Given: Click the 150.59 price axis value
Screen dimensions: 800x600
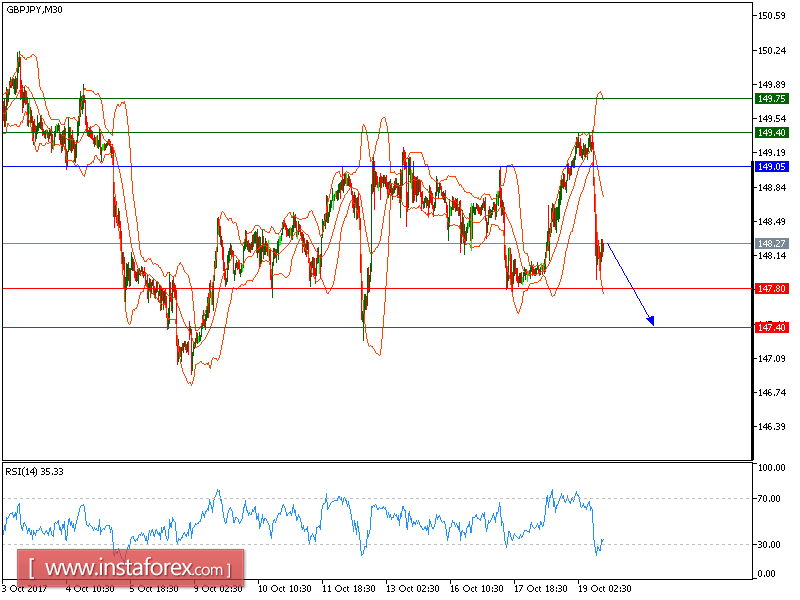Looking at the screenshot, I should pos(771,16).
